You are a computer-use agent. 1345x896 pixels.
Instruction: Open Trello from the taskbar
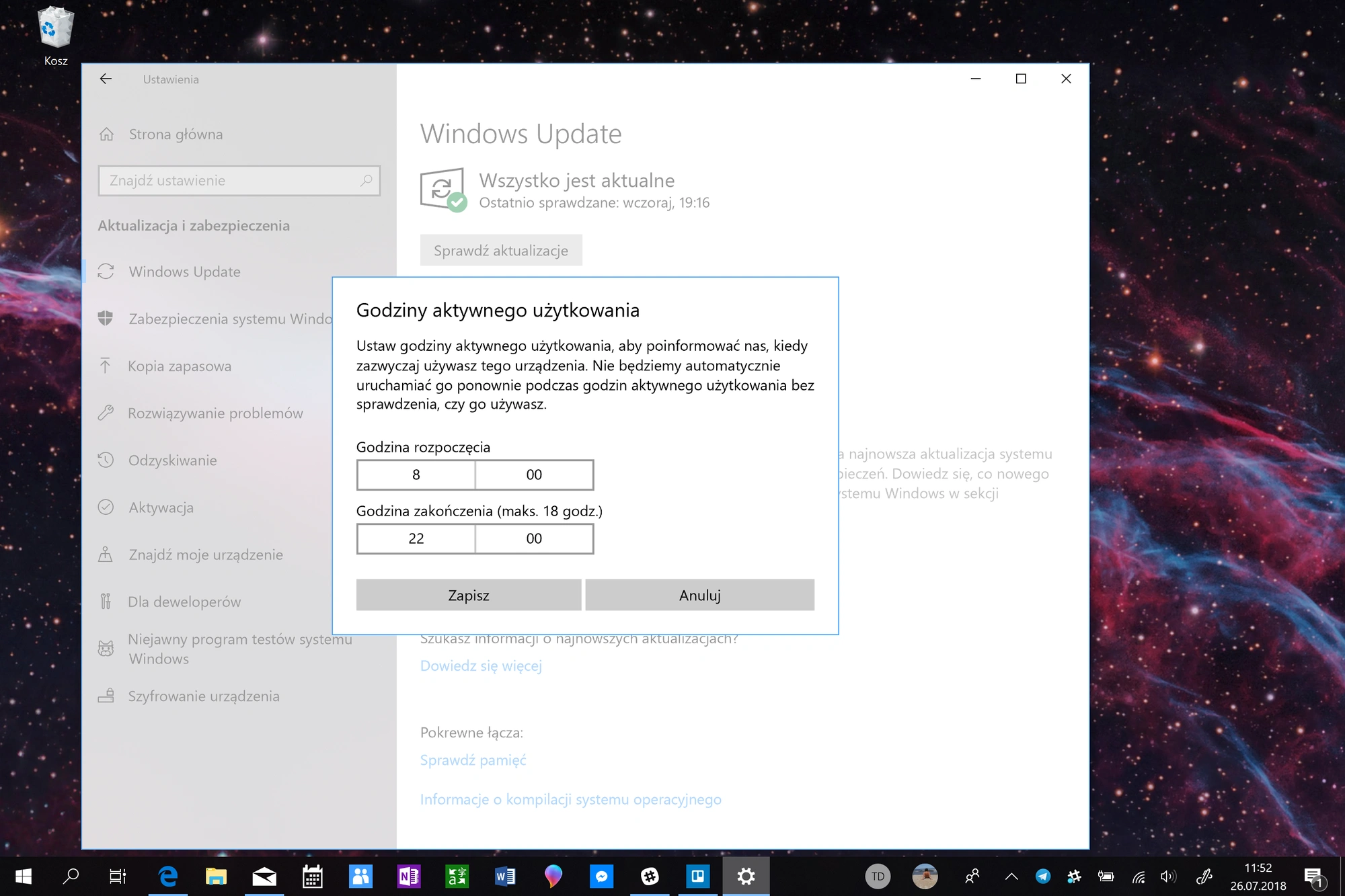697,876
